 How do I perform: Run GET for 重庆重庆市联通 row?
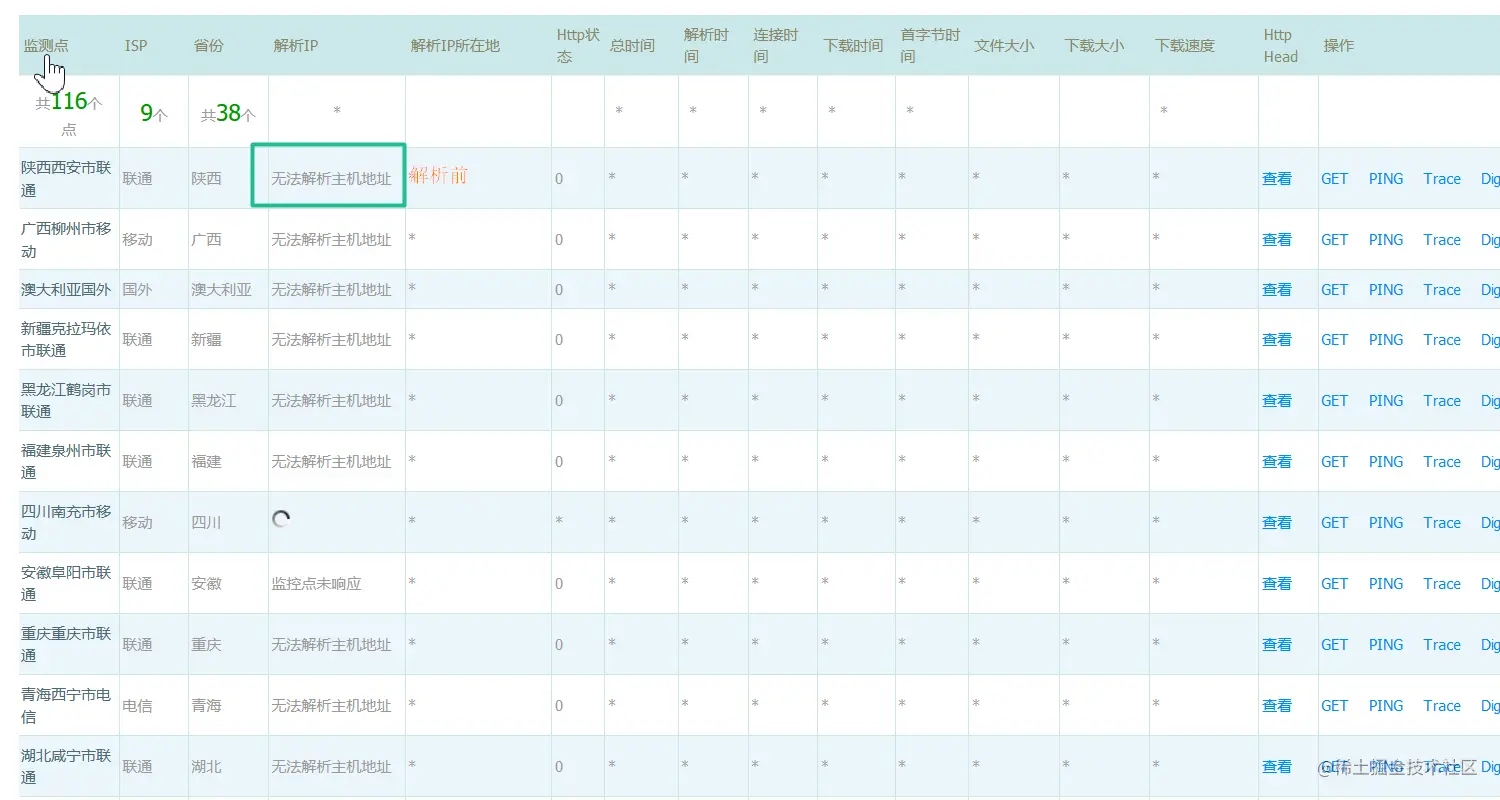tap(1334, 645)
